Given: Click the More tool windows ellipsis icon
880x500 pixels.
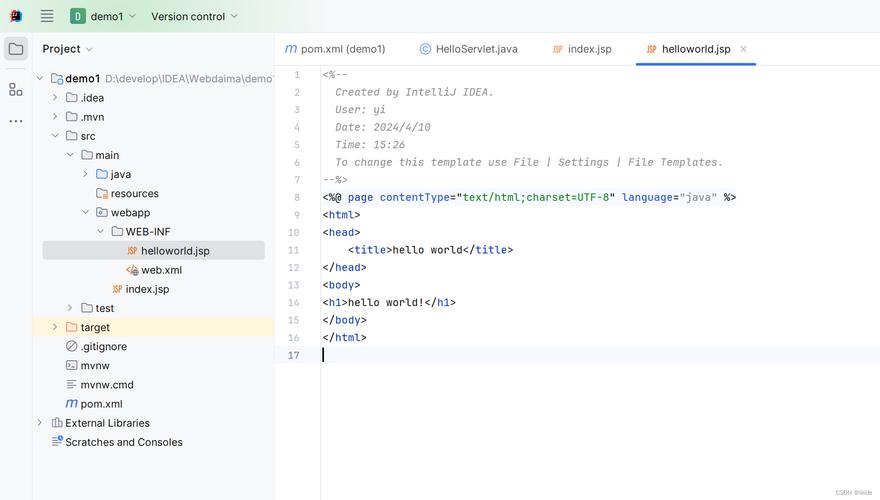Looking at the screenshot, I should pos(16,121).
